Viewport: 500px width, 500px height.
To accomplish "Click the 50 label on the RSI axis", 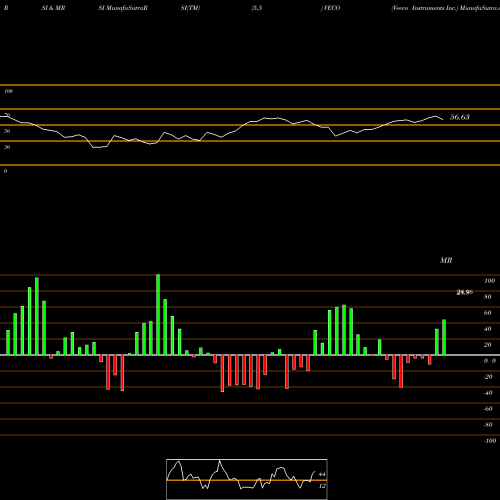I will 7,131.
